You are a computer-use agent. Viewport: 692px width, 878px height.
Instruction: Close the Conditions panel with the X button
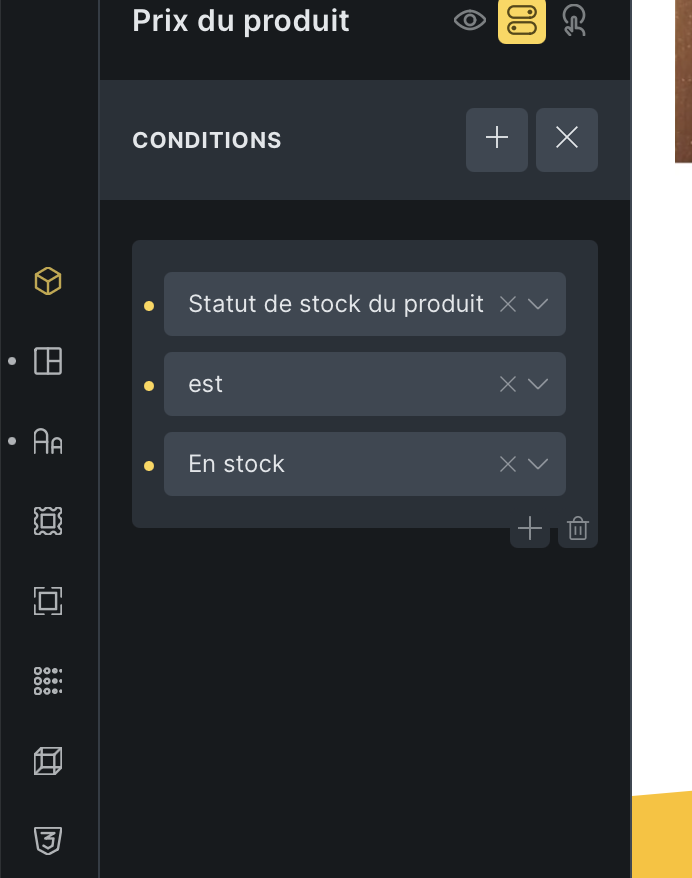click(x=567, y=139)
